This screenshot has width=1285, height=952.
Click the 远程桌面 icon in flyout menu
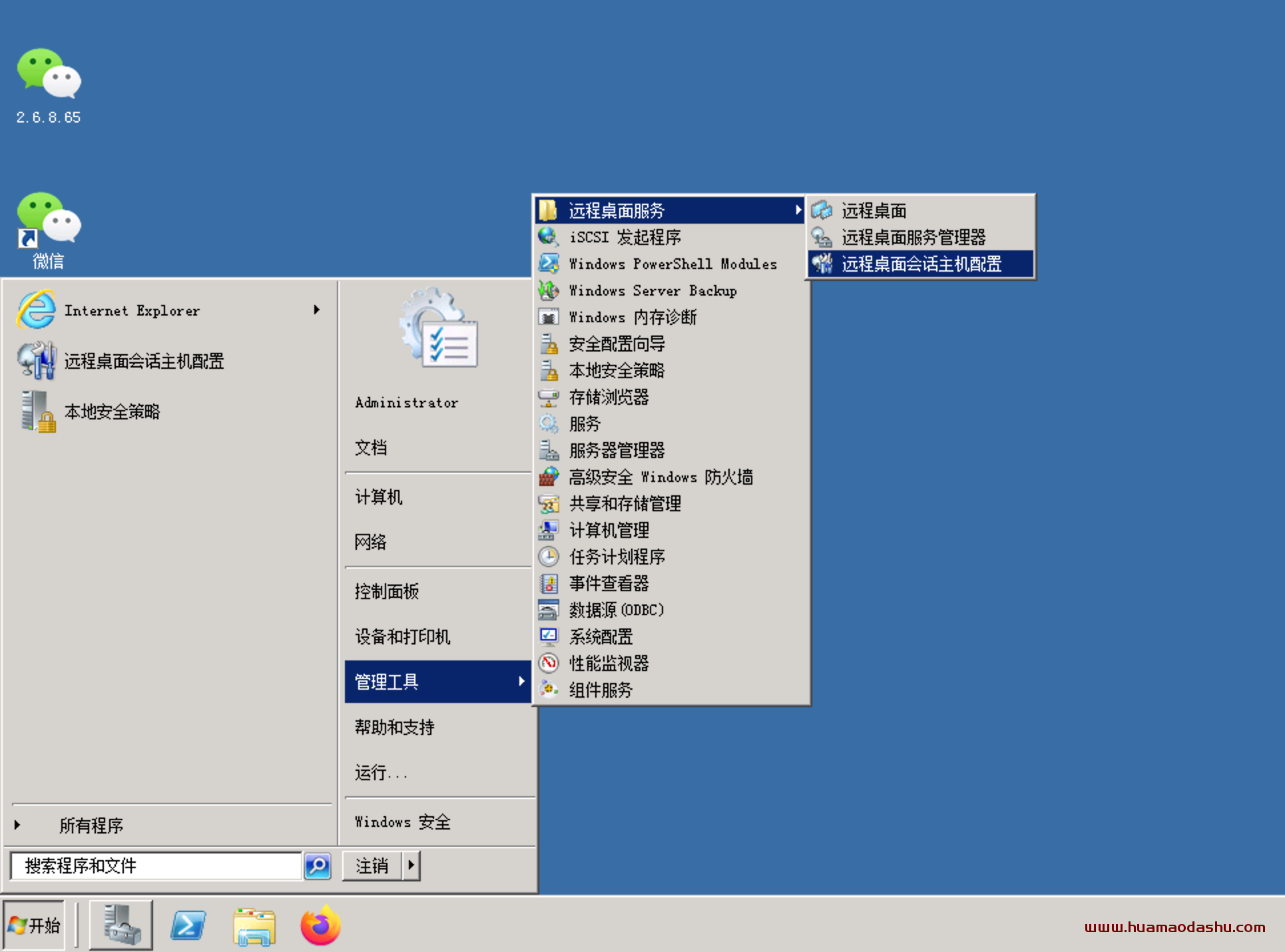822,210
